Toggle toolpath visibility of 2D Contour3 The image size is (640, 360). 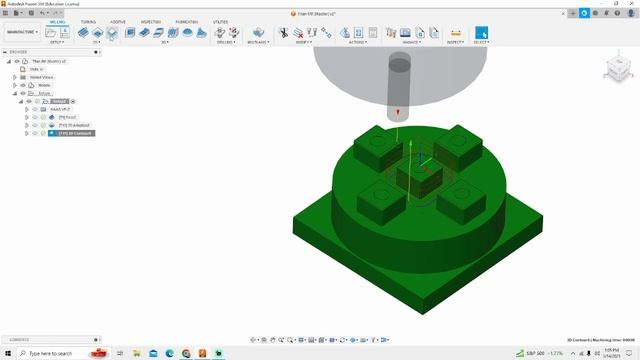35,133
